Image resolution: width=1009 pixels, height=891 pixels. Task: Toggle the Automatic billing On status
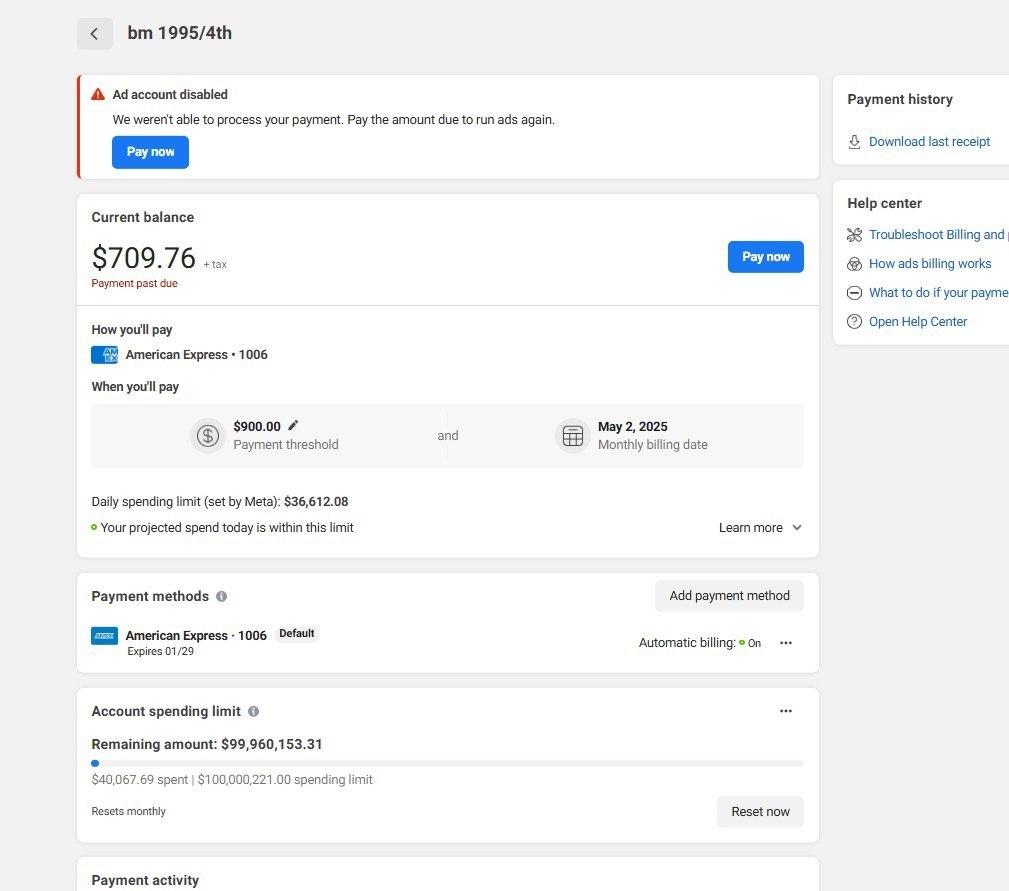tap(750, 643)
